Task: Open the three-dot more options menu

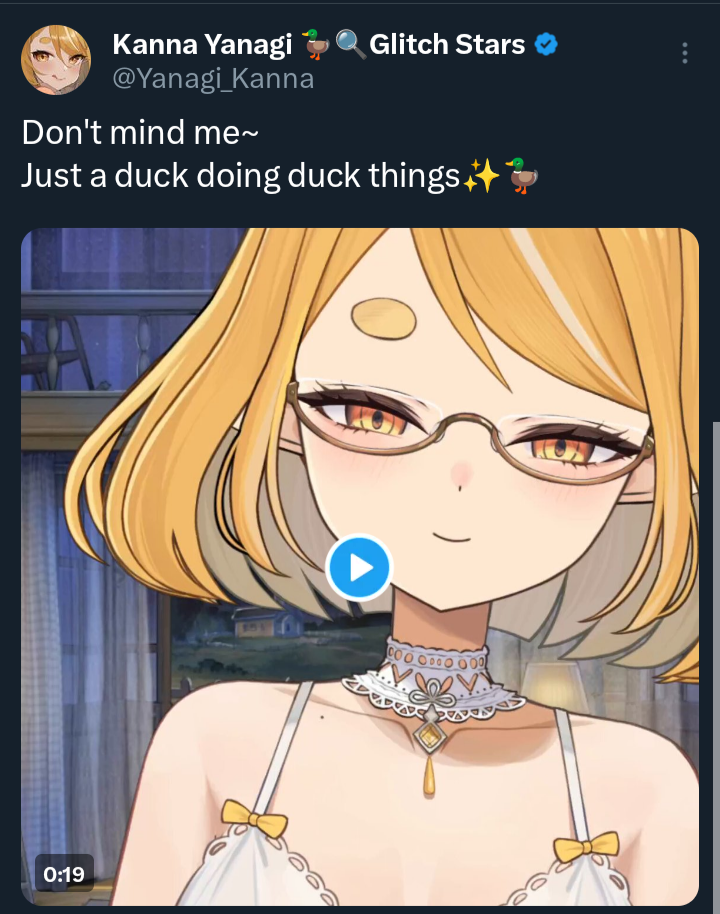Action: [x=684, y=53]
